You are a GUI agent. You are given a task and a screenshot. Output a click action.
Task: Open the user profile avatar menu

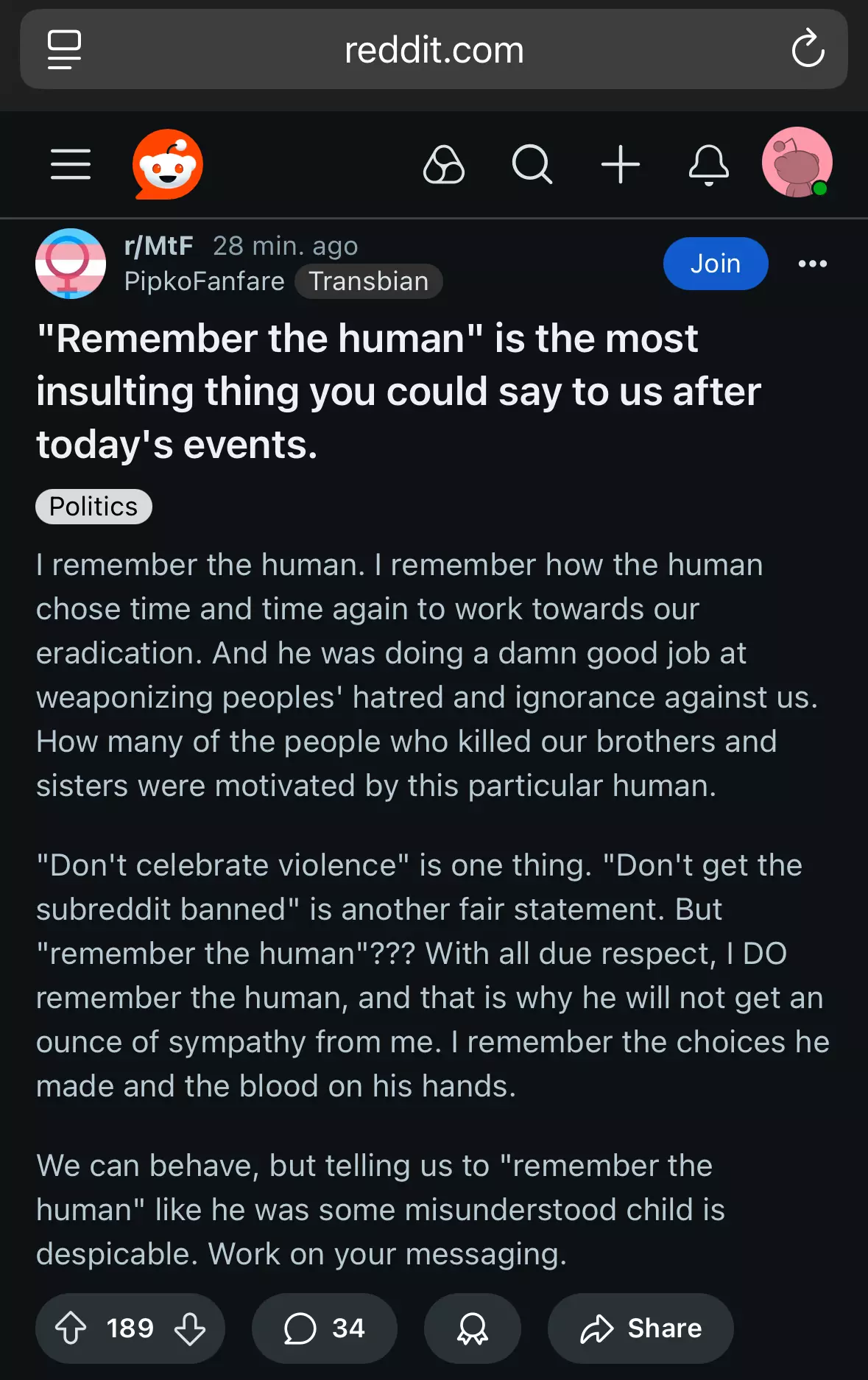[x=797, y=163]
